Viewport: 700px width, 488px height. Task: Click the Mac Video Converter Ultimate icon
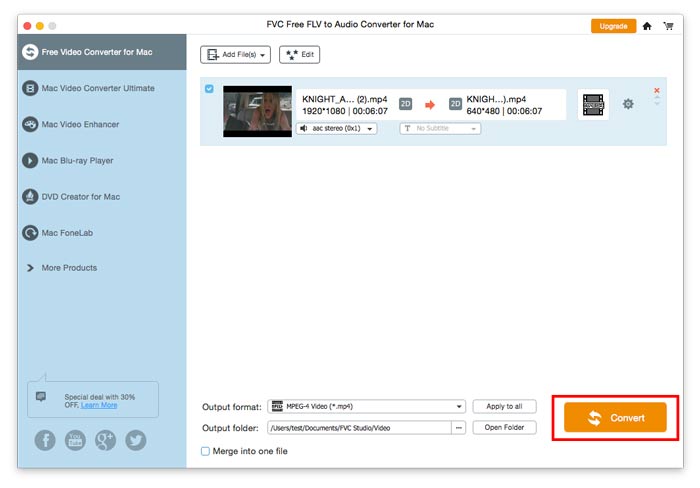tap(30, 88)
